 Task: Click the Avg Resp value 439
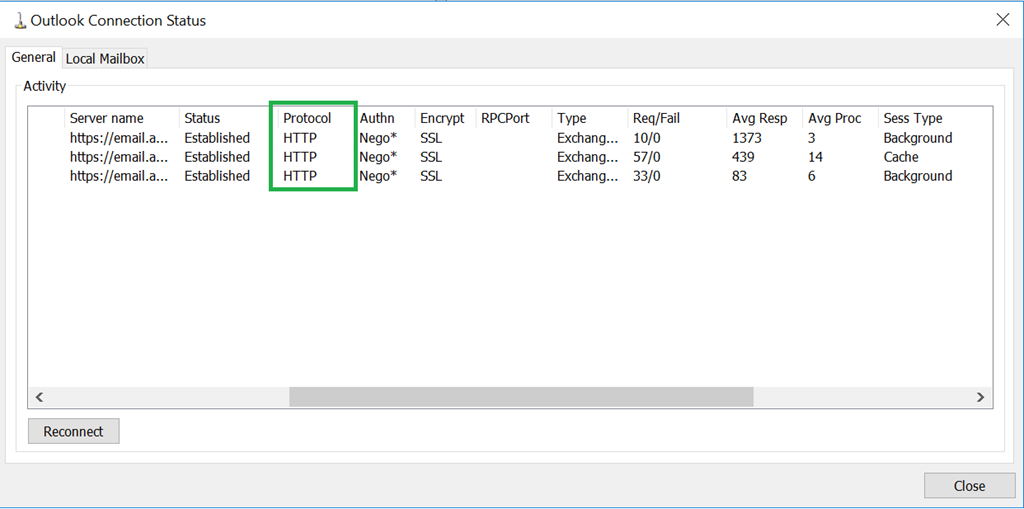(x=743, y=157)
